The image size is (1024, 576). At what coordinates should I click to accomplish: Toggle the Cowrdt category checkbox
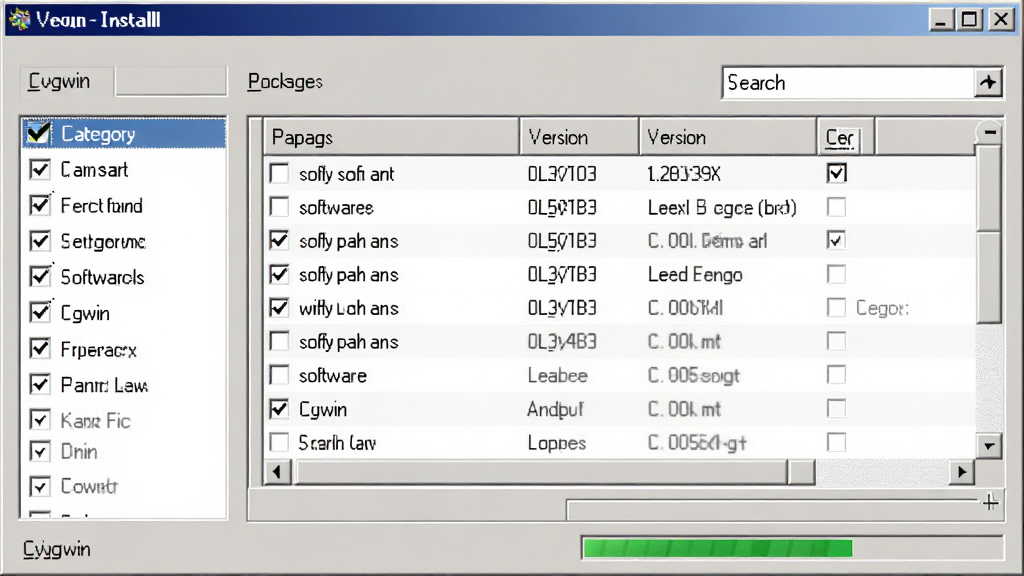(x=40, y=487)
